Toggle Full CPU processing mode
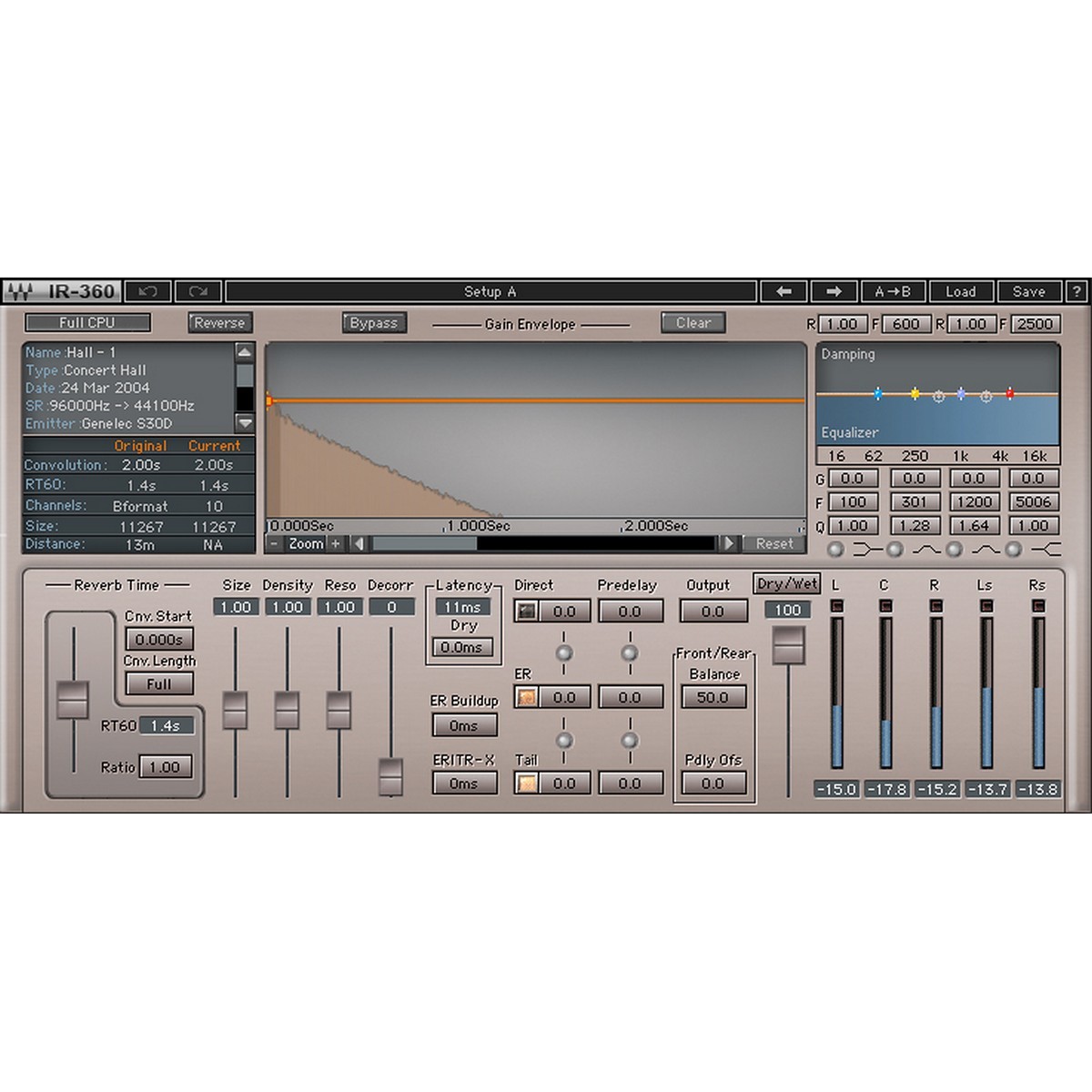Image resolution: width=1092 pixels, height=1092 pixels. click(86, 322)
